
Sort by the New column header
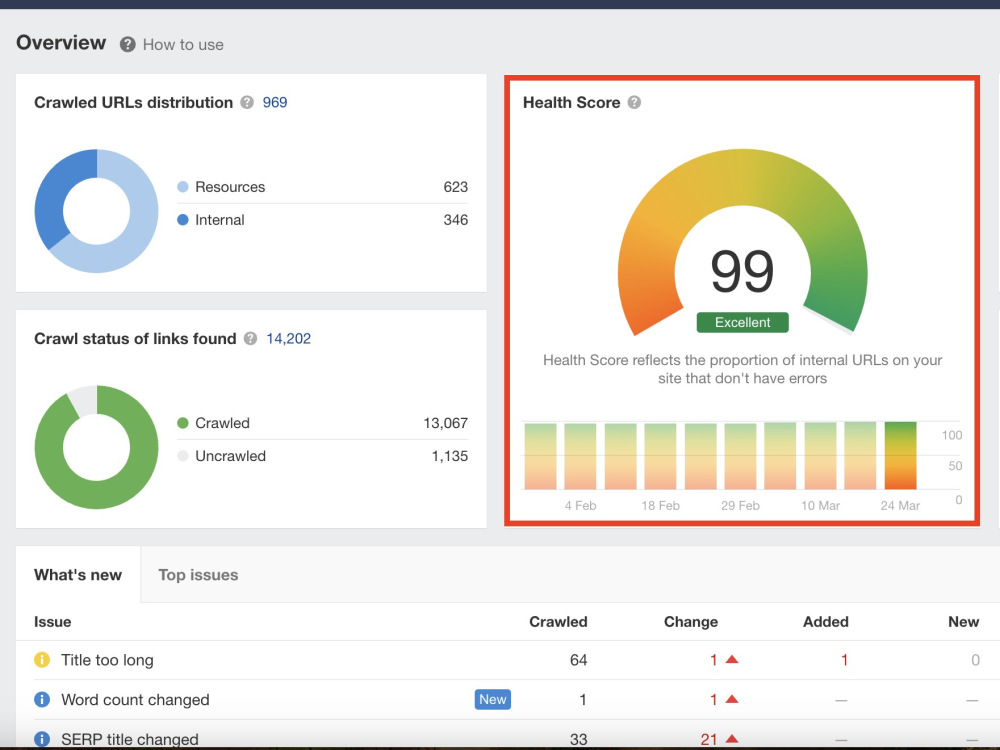pyautogui.click(x=963, y=622)
